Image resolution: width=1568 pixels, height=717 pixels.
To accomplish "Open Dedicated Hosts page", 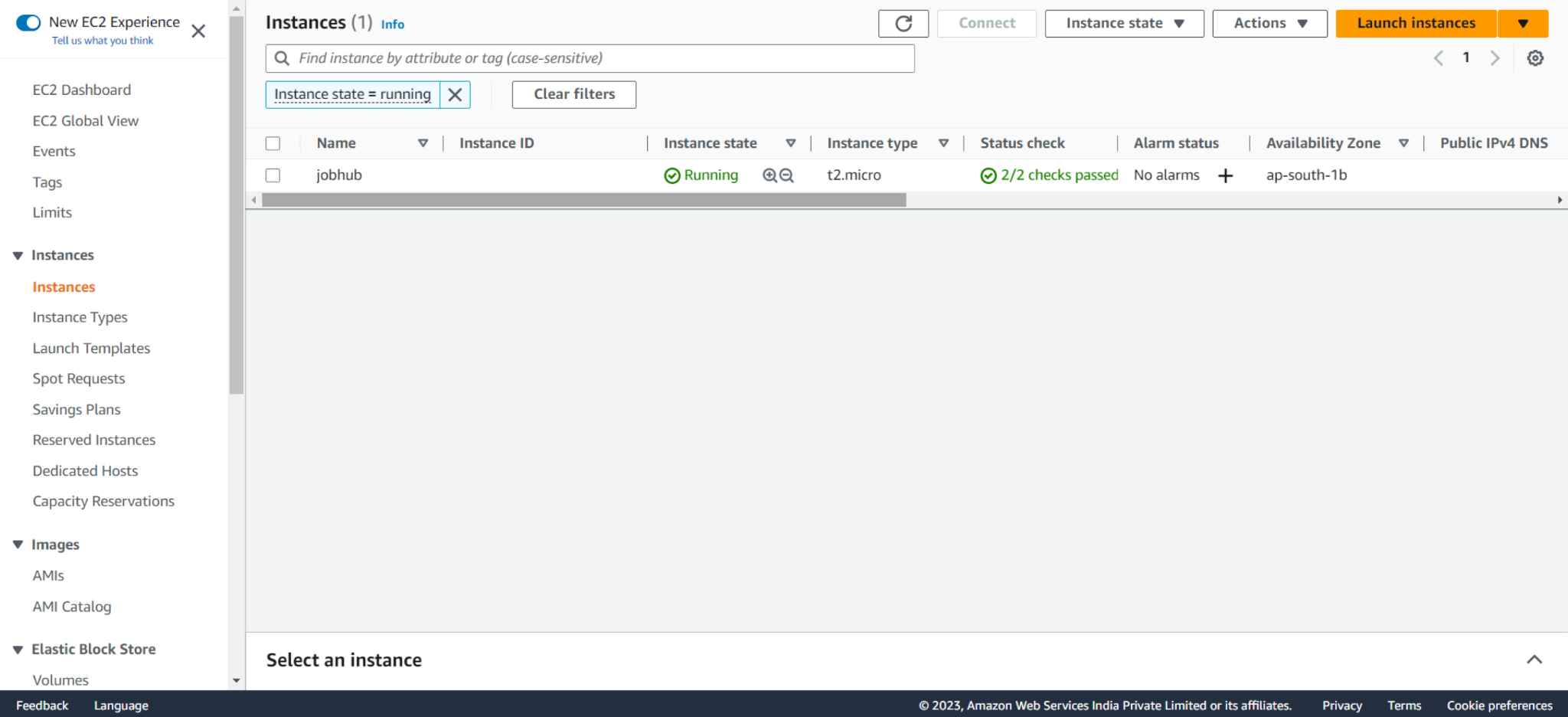I will pyautogui.click(x=85, y=470).
